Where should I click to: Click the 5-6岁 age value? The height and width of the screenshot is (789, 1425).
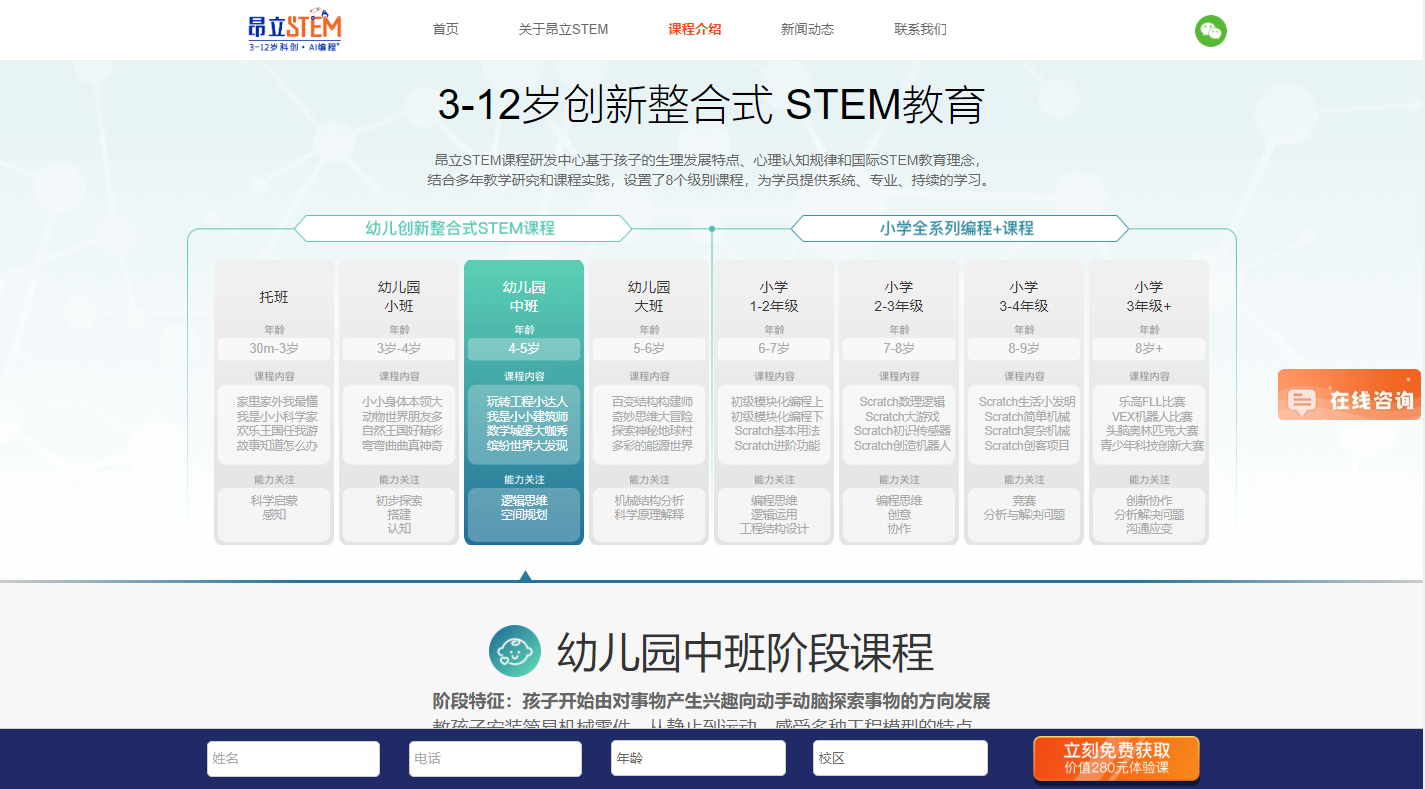tap(649, 349)
